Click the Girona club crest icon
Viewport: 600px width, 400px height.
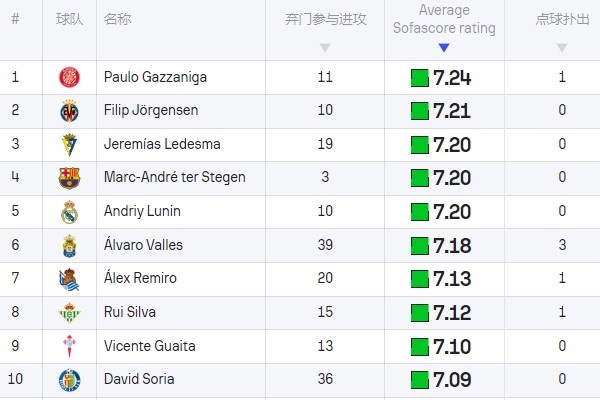point(69,77)
